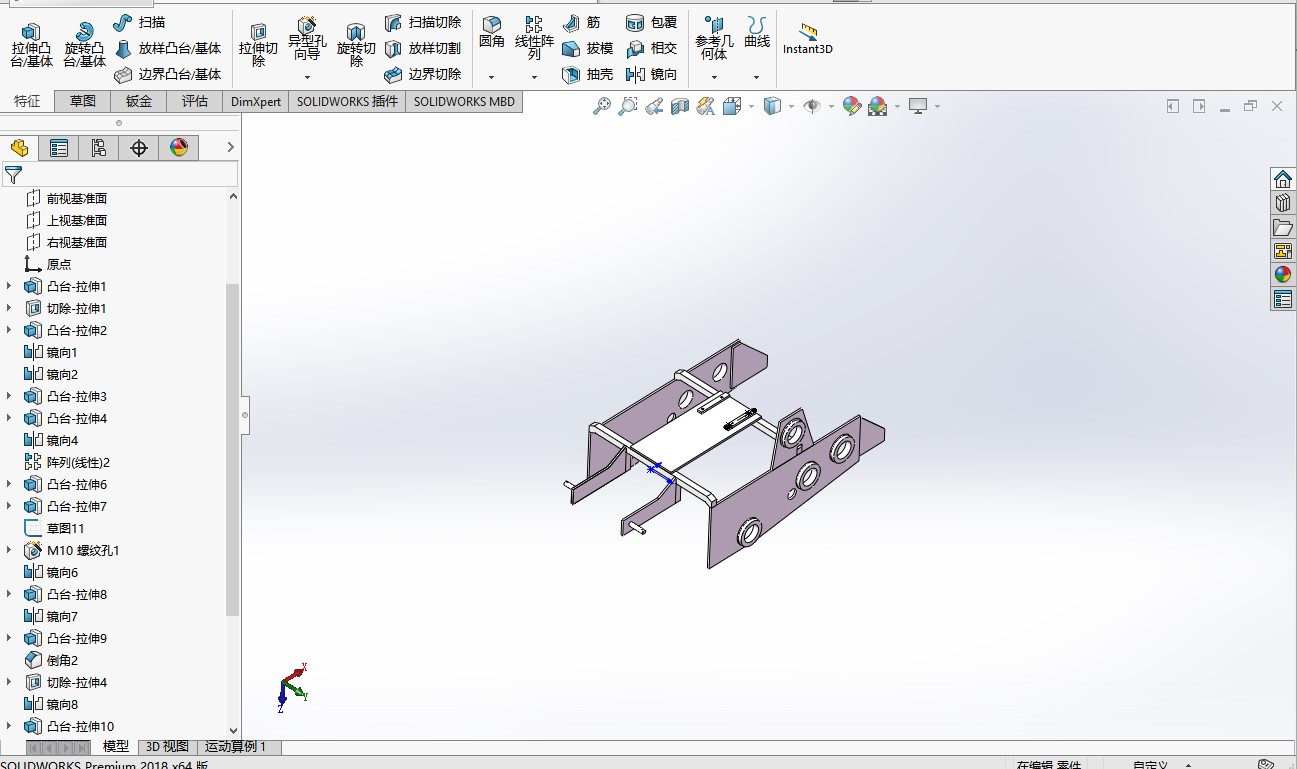1297x769 pixels.
Task: Expand the panel tabs chevron arrow
Action: (x=230, y=148)
